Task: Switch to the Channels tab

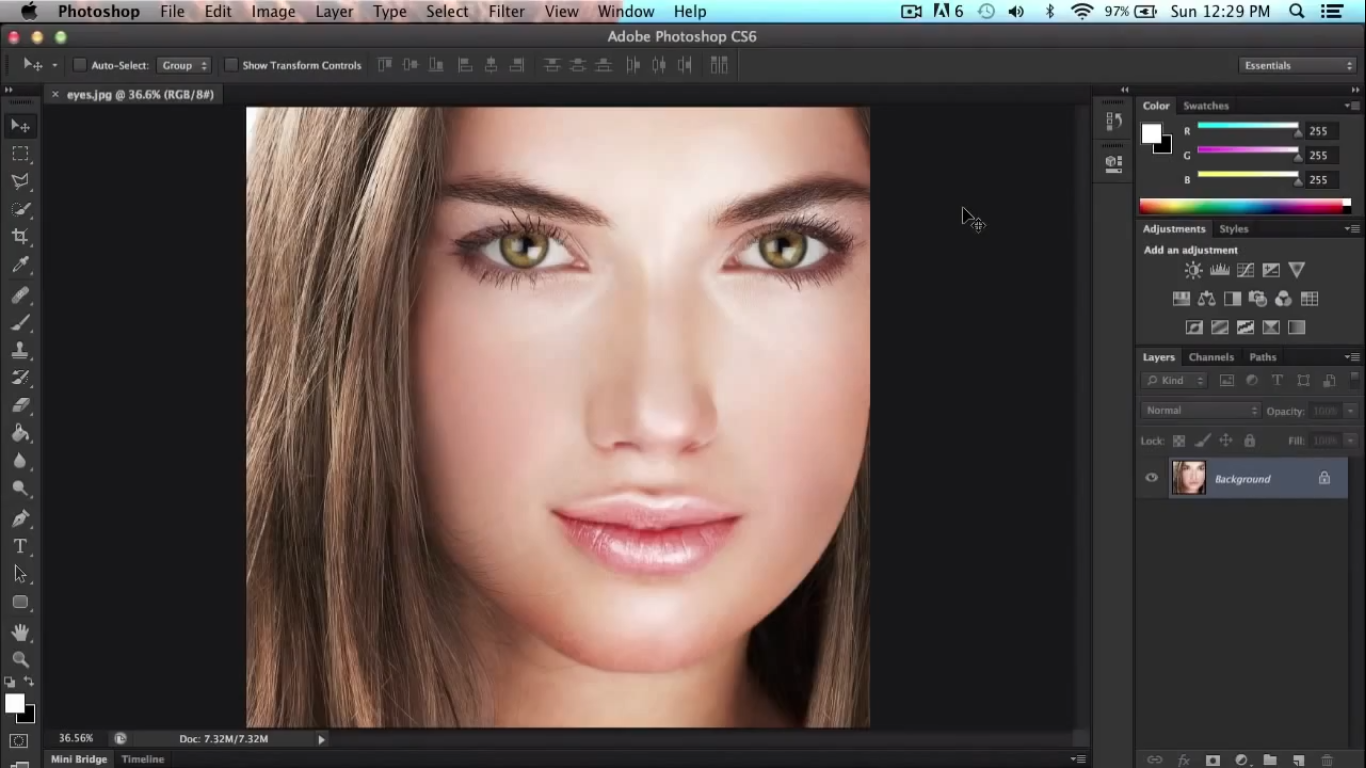Action: [1211, 357]
